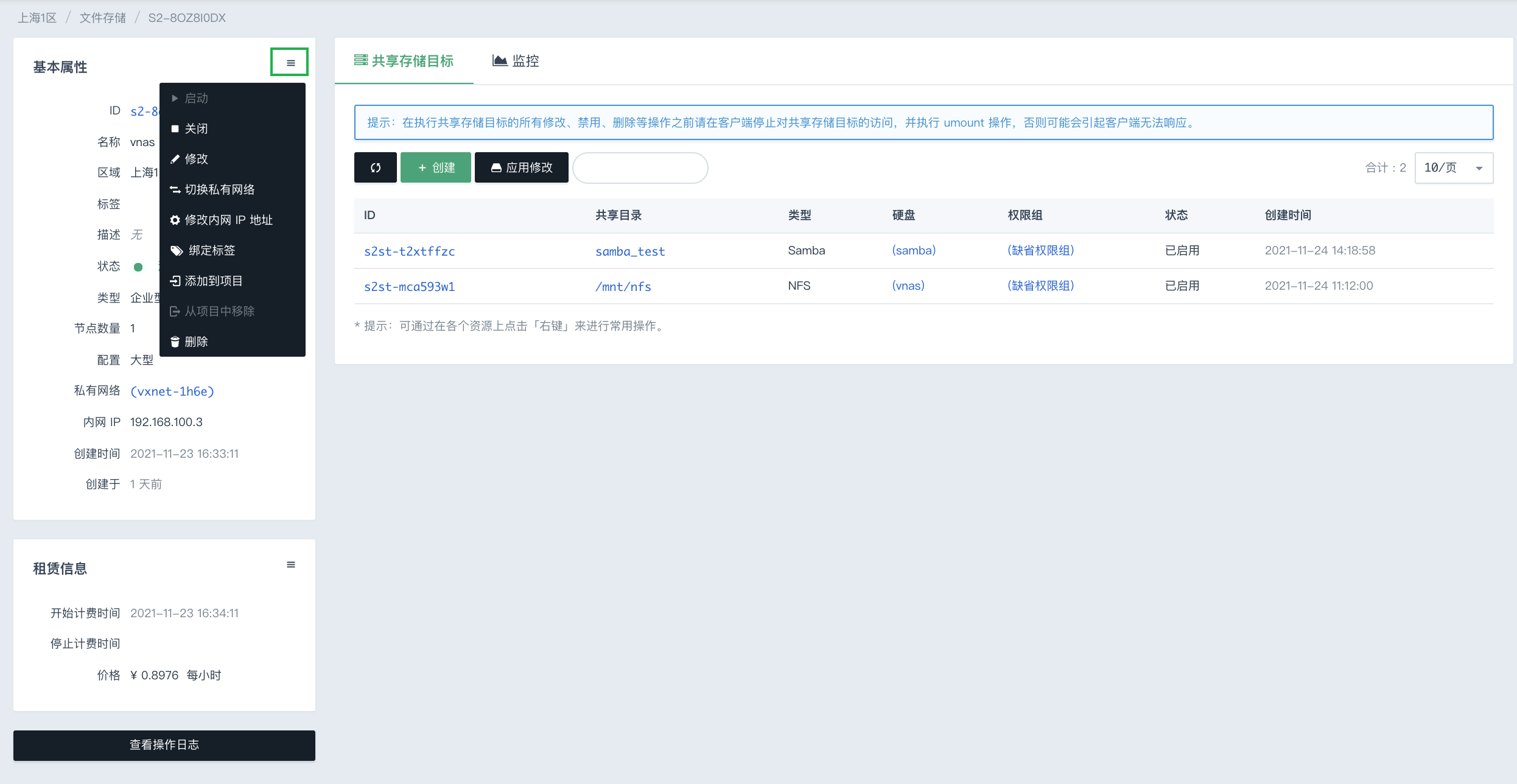The height and width of the screenshot is (784, 1517).
Task: Open share target s2st-t2xtffzc link
Action: tap(409, 251)
